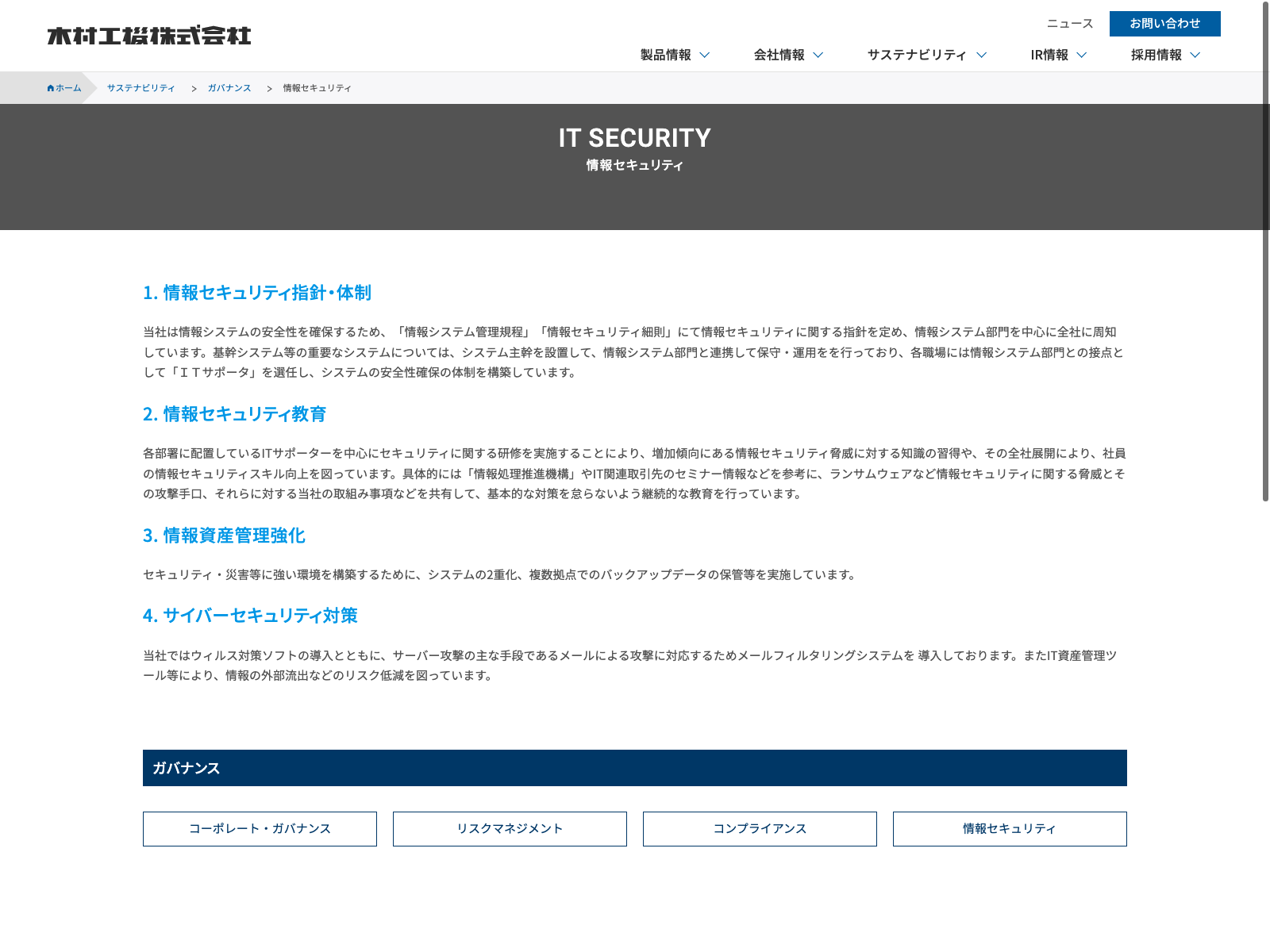This screenshot has height=952, width=1270.
Task: Expand the サステナビリティ chevron arrow
Action: (x=981, y=55)
